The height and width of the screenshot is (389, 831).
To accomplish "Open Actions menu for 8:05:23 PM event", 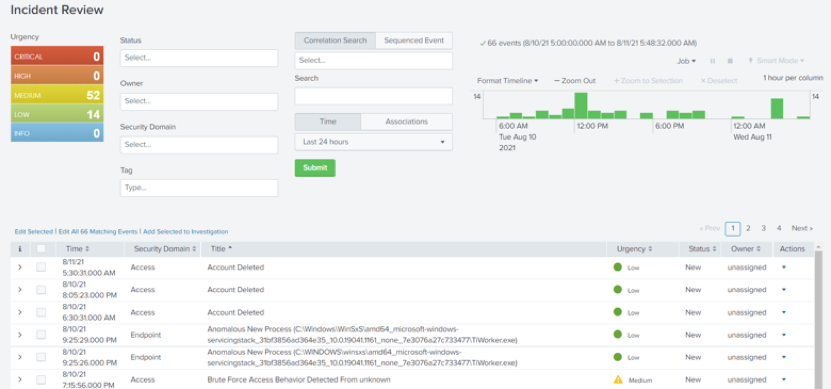I will pyautogui.click(x=784, y=289).
